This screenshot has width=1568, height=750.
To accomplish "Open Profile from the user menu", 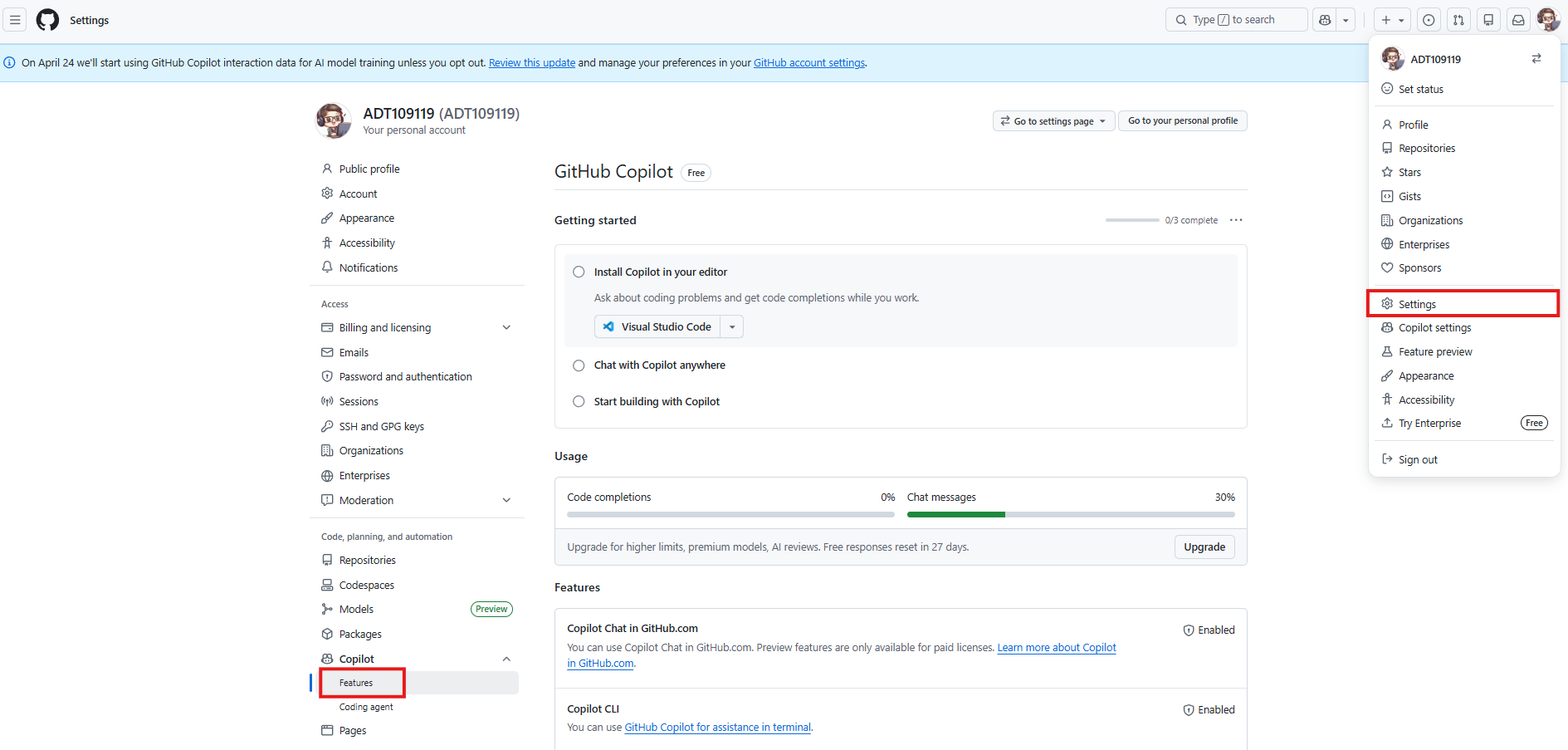I will tap(1464, 125).
